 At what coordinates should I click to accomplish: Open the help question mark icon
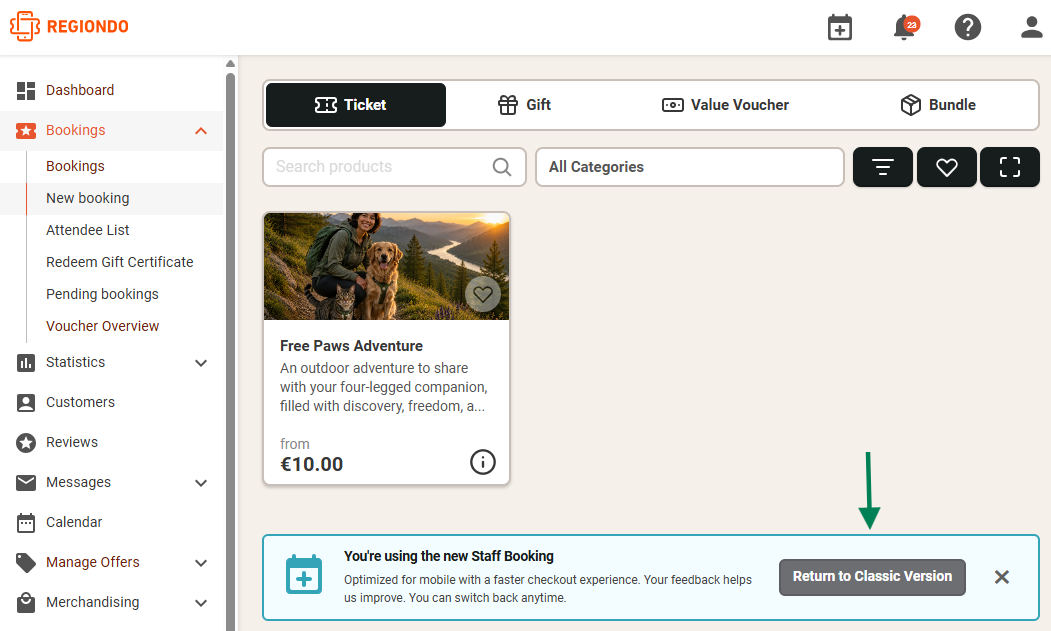pos(967,27)
